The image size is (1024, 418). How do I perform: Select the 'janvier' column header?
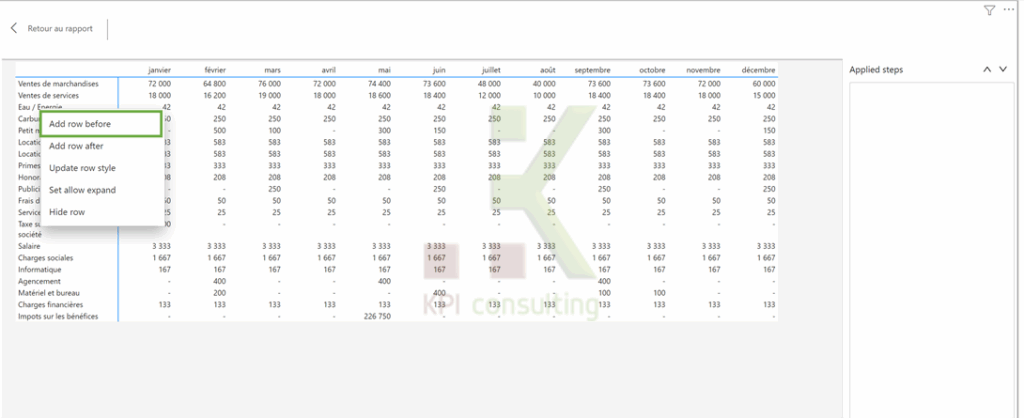pos(160,70)
